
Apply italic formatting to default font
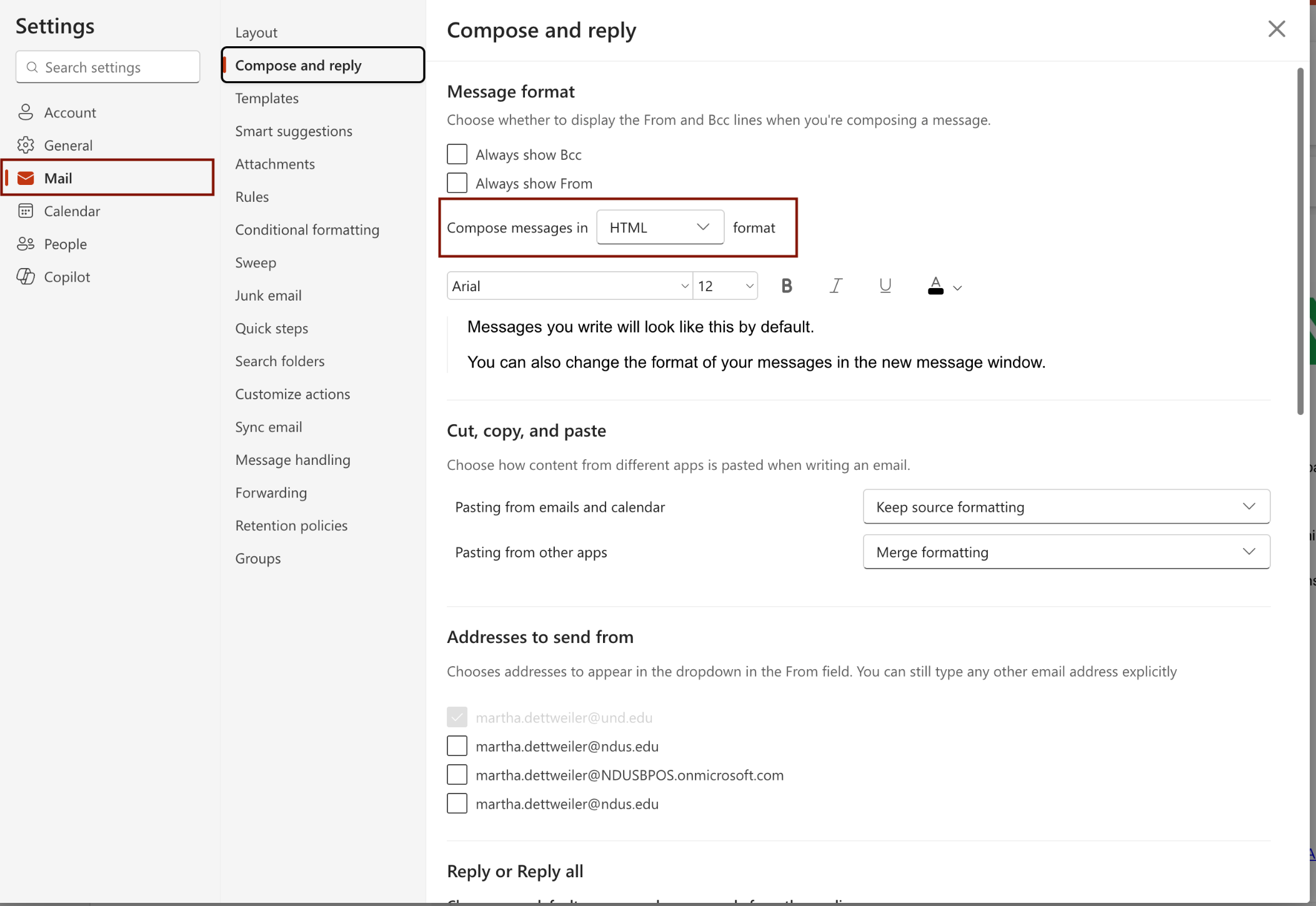coord(835,286)
